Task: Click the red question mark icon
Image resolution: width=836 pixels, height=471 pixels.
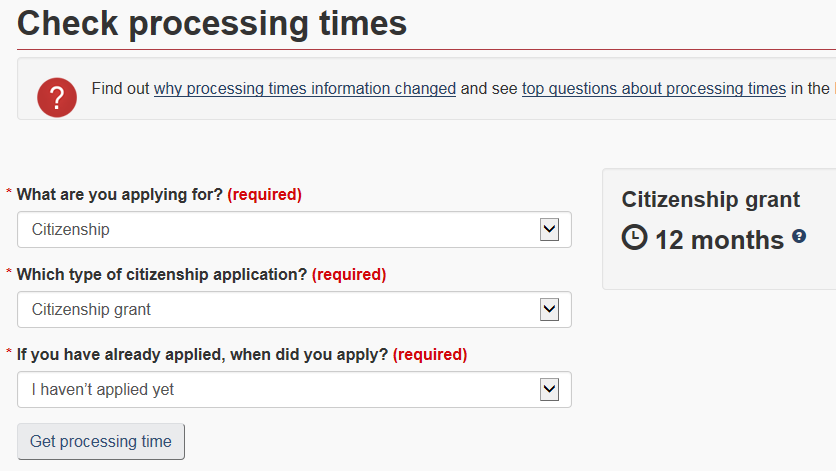Action: coord(56,98)
